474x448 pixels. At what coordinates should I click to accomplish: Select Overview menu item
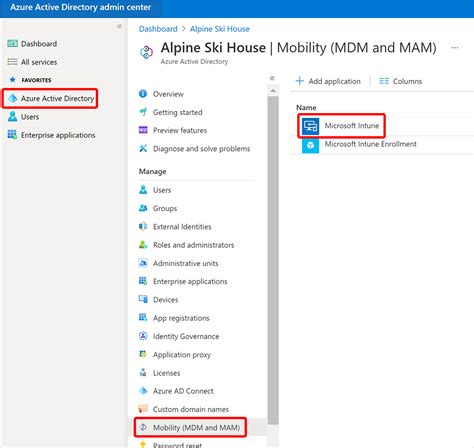tap(168, 94)
